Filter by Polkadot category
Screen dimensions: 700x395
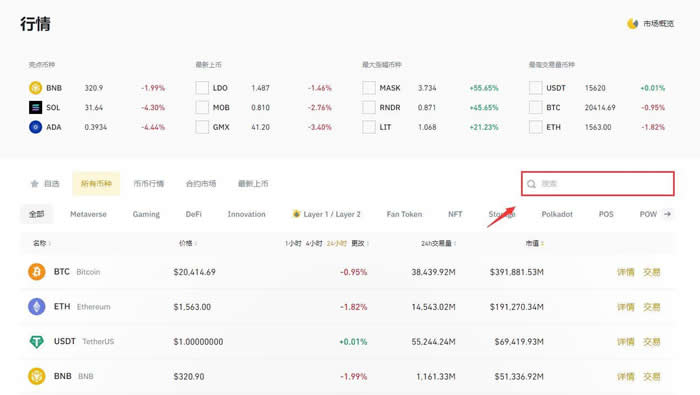point(557,214)
